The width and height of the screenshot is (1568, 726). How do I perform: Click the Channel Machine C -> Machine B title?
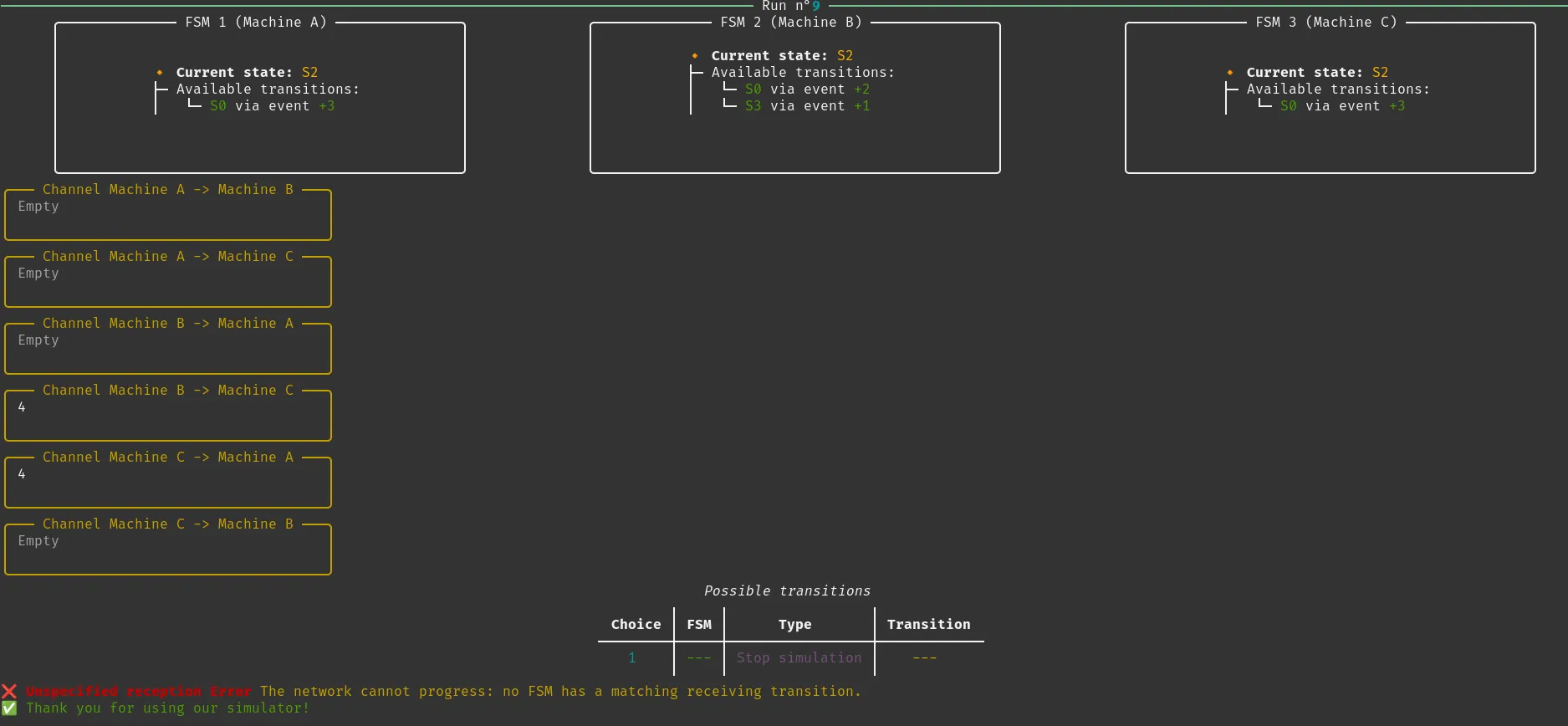tap(168, 524)
